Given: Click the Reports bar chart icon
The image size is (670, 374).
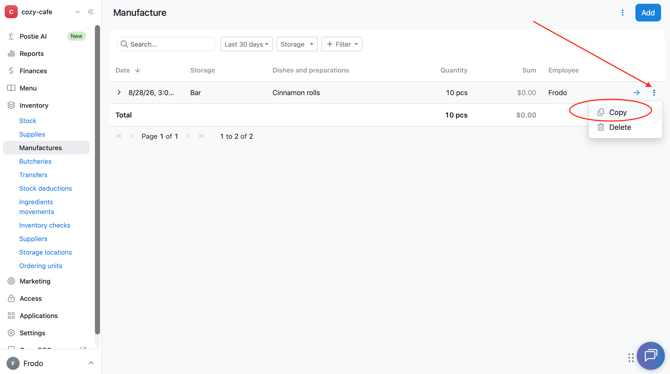Looking at the screenshot, I should pyautogui.click(x=11, y=53).
